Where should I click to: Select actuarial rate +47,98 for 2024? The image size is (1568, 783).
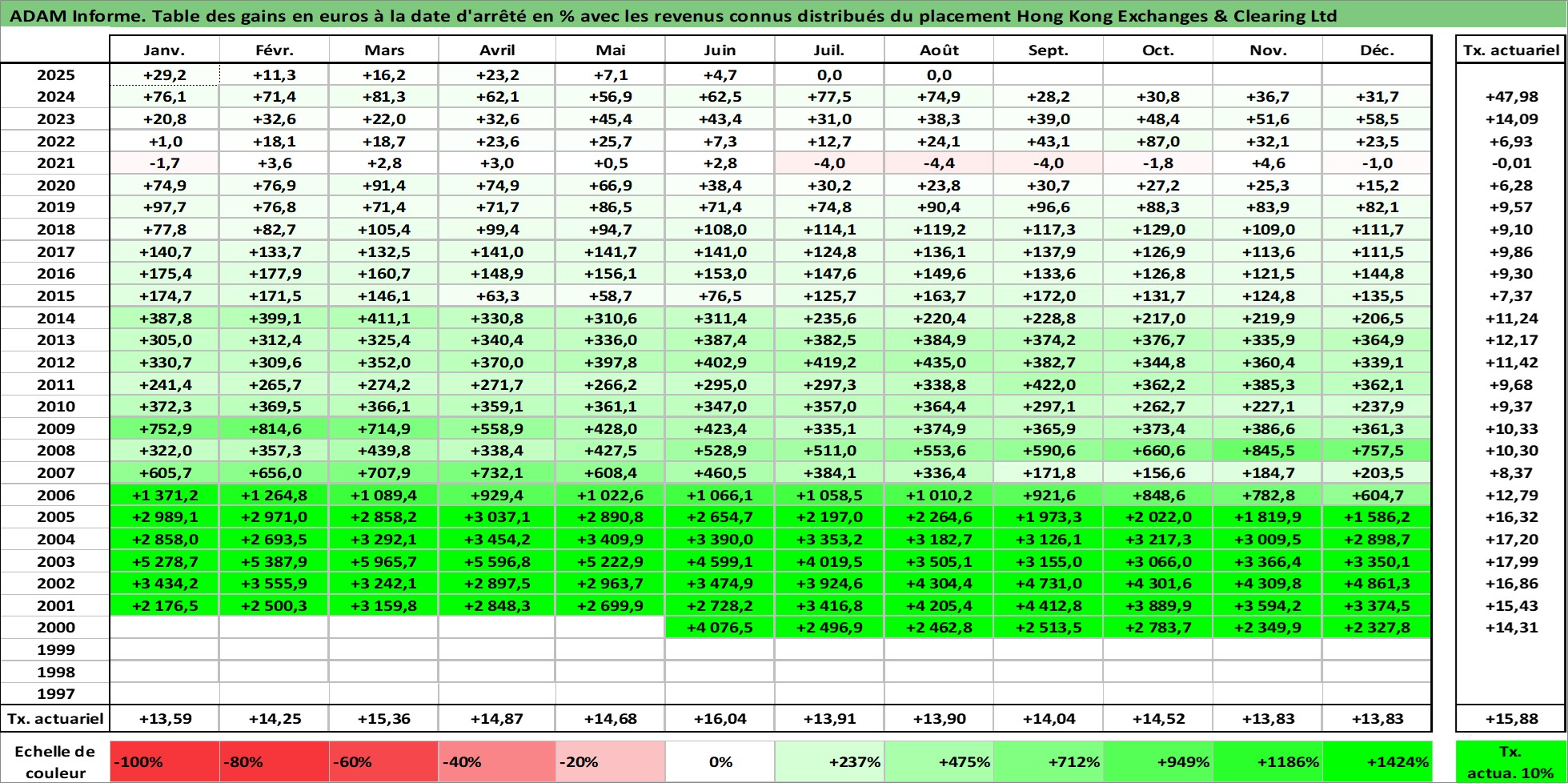click(x=1510, y=97)
